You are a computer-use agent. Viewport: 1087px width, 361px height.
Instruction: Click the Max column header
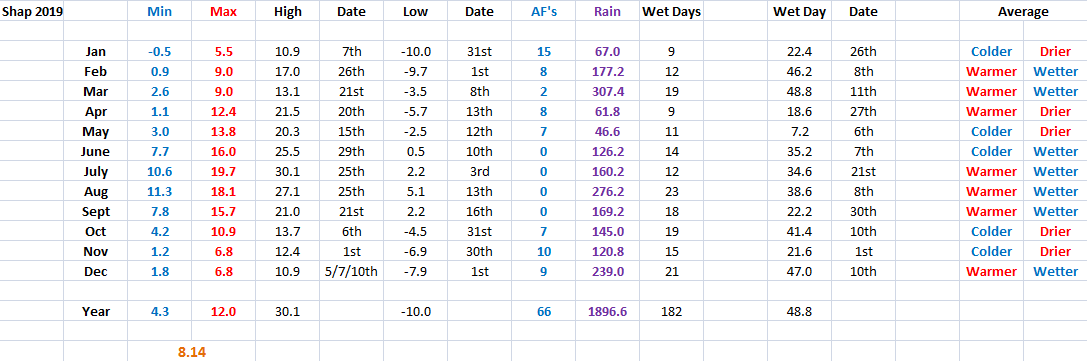click(223, 11)
